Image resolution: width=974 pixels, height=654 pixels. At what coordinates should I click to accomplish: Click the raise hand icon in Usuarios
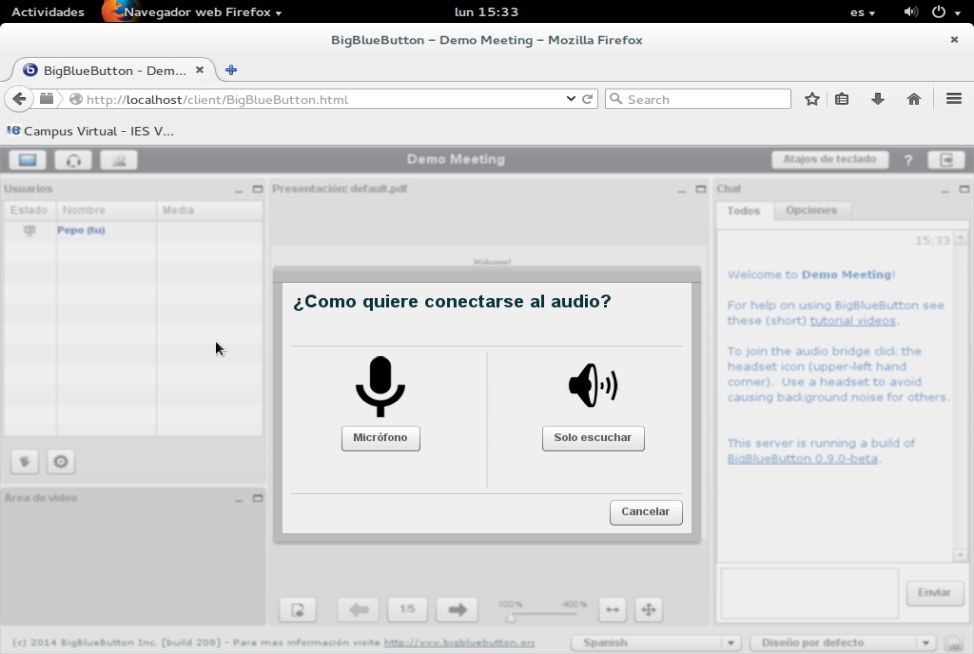(x=27, y=461)
